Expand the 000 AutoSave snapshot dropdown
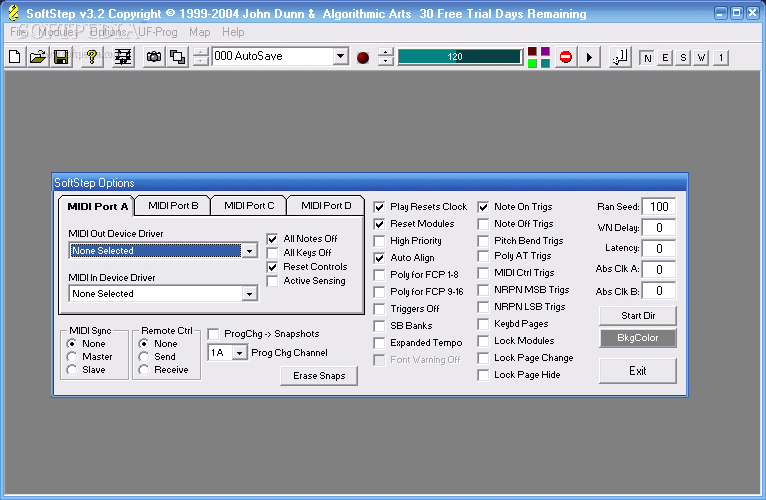The height and width of the screenshot is (500, 766). tap(340, 56)
